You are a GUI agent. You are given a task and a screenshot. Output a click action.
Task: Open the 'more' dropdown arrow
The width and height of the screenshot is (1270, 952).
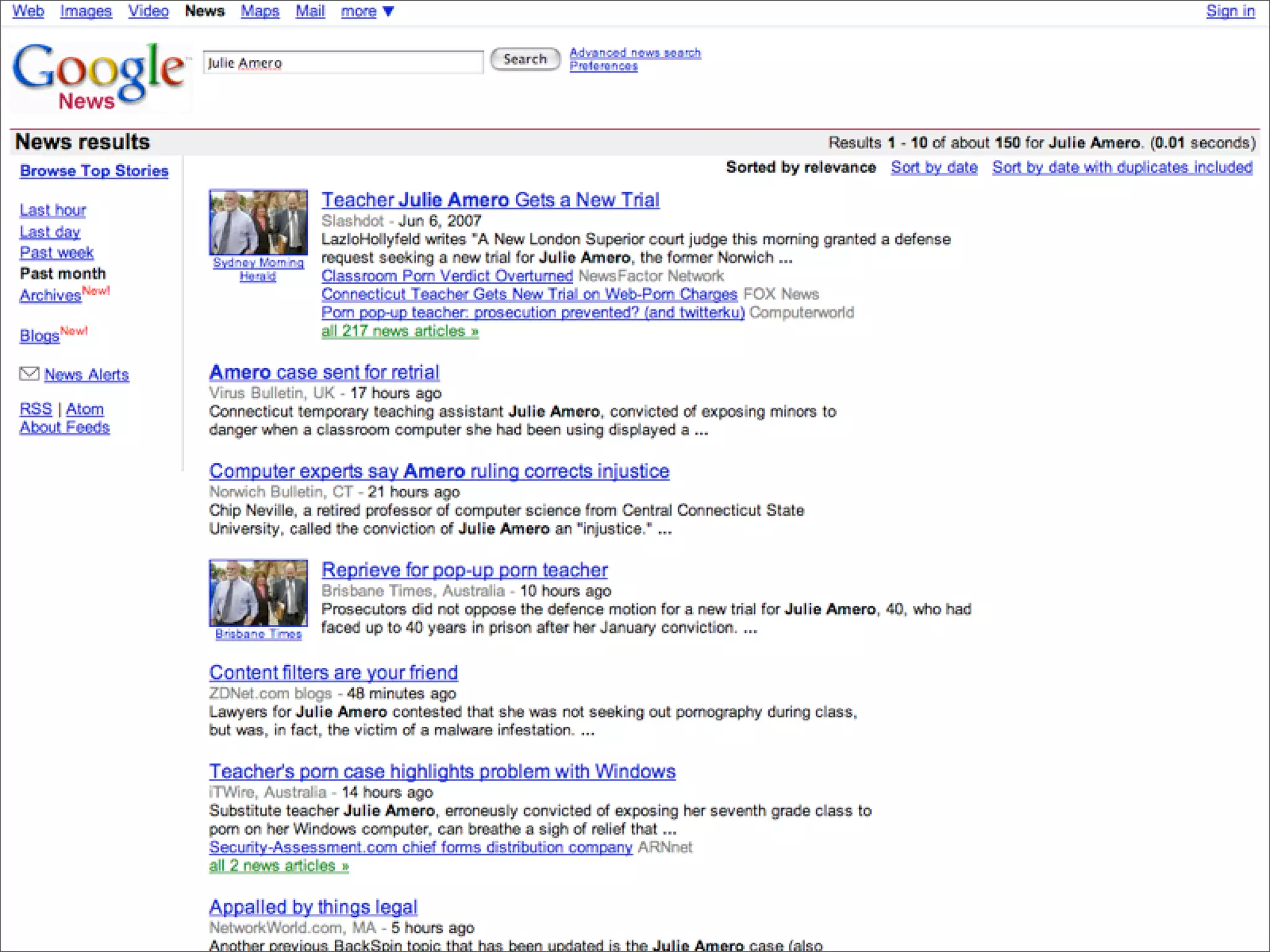(x=388, y=11)
